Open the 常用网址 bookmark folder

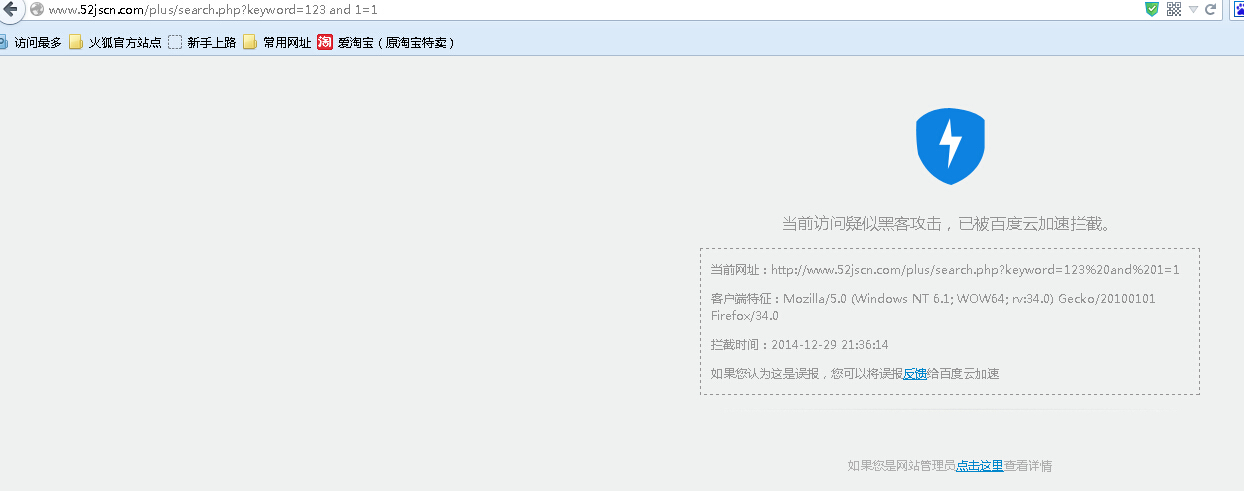(277, 42)
